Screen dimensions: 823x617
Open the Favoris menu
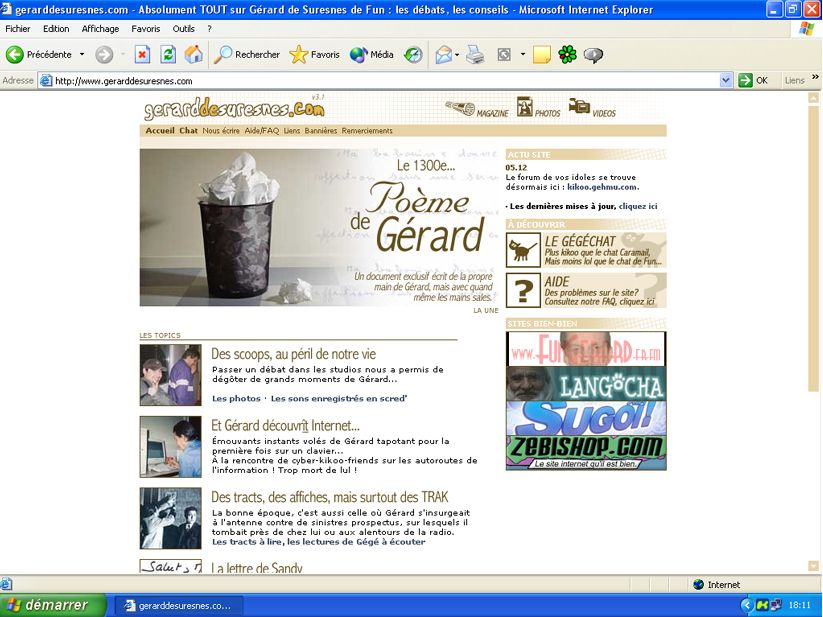[145, 29]
